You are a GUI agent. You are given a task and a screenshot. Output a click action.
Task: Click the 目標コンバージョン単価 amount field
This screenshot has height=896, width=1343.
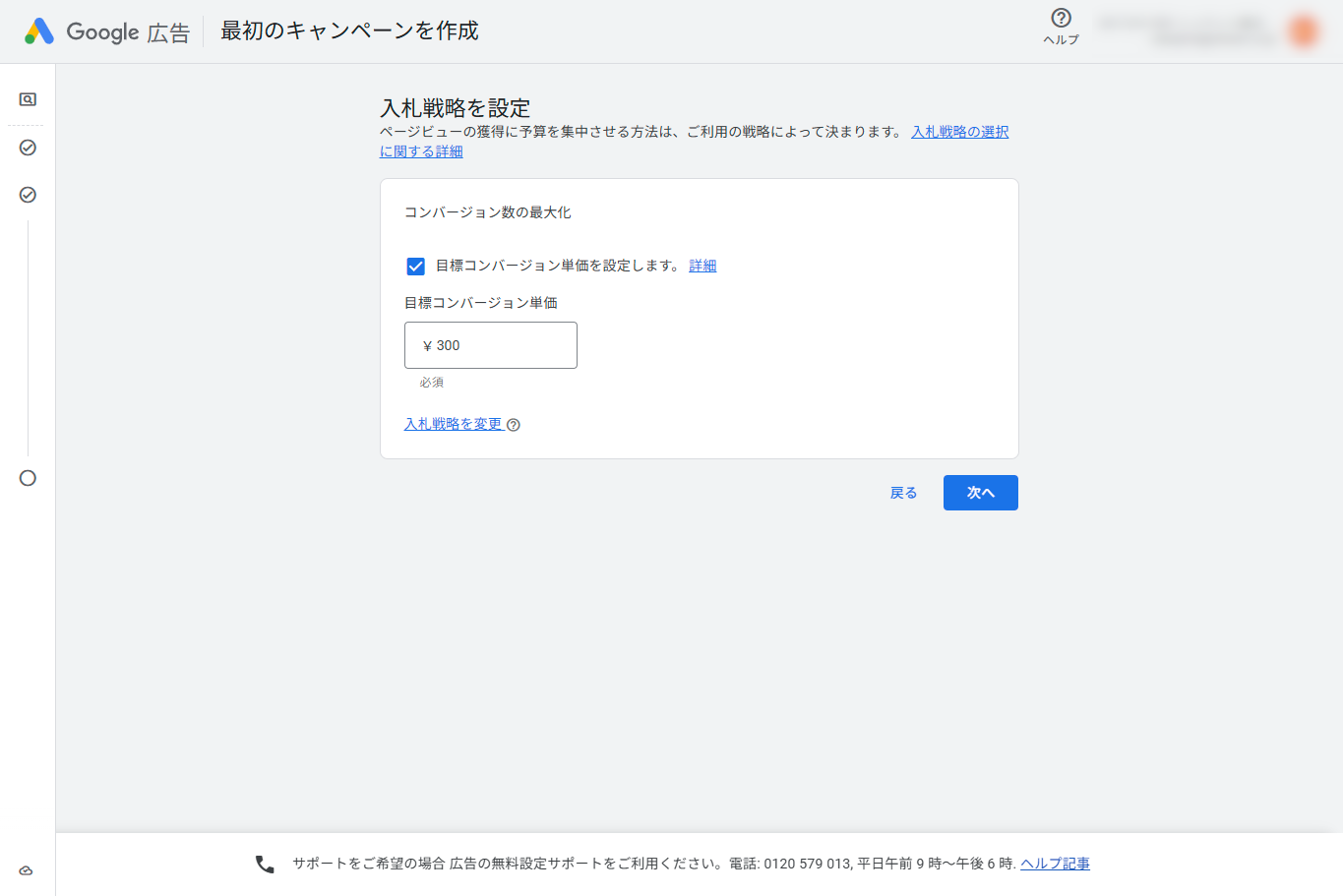[x=490, y=344]
